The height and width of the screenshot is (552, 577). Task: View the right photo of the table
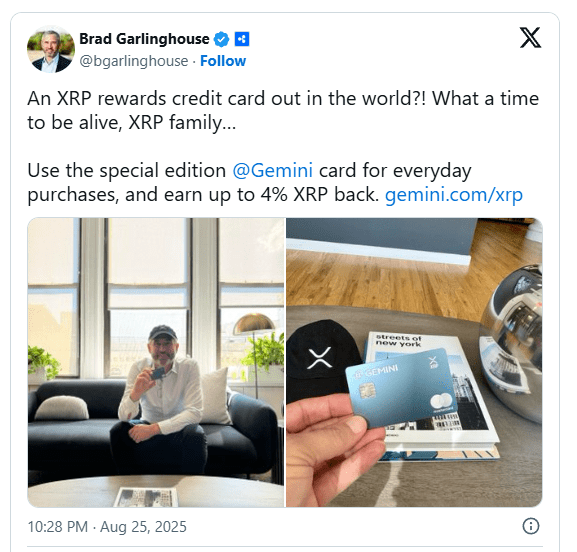click(414, 362)
